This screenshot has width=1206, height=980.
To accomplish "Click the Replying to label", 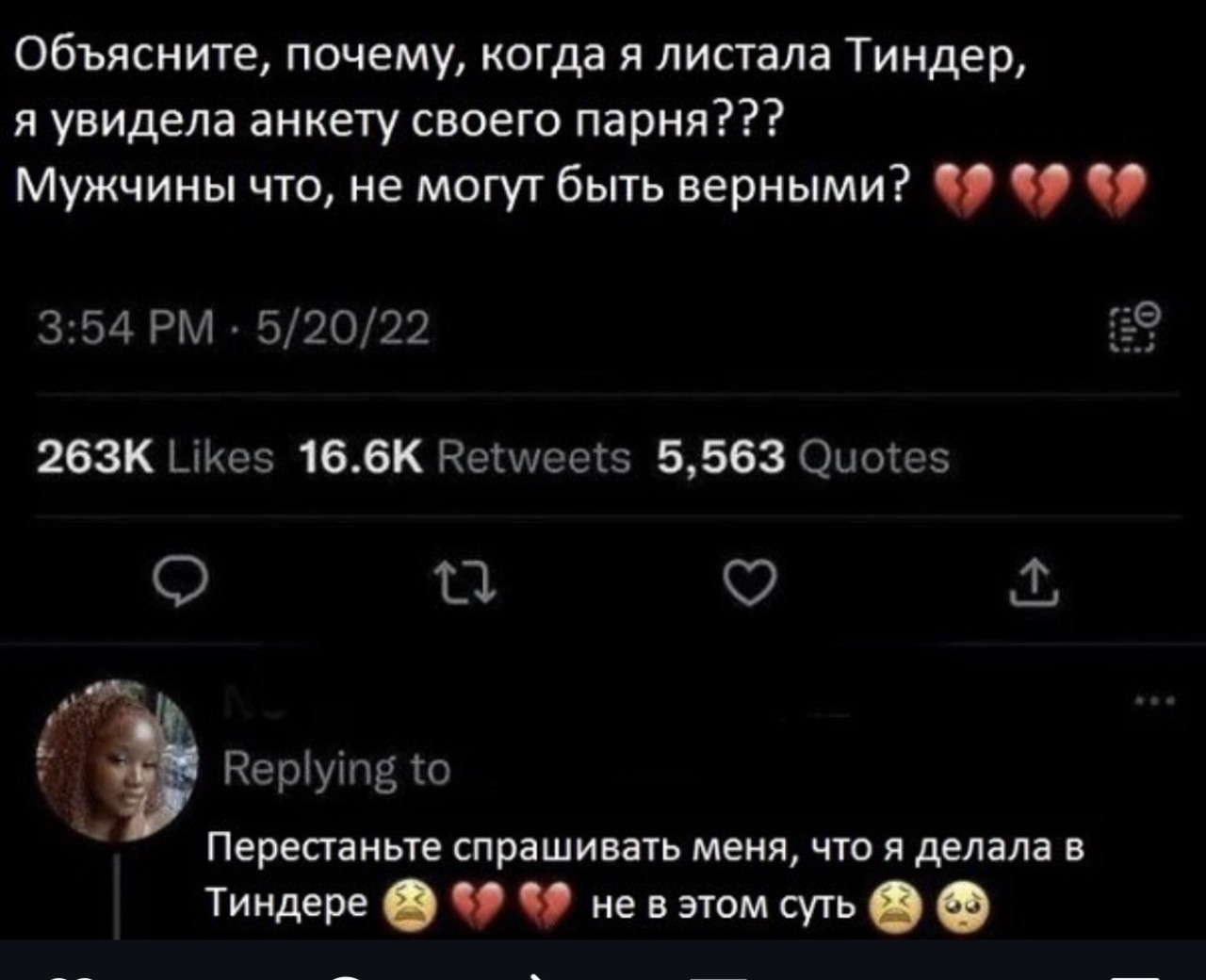I will click(336, 771).
